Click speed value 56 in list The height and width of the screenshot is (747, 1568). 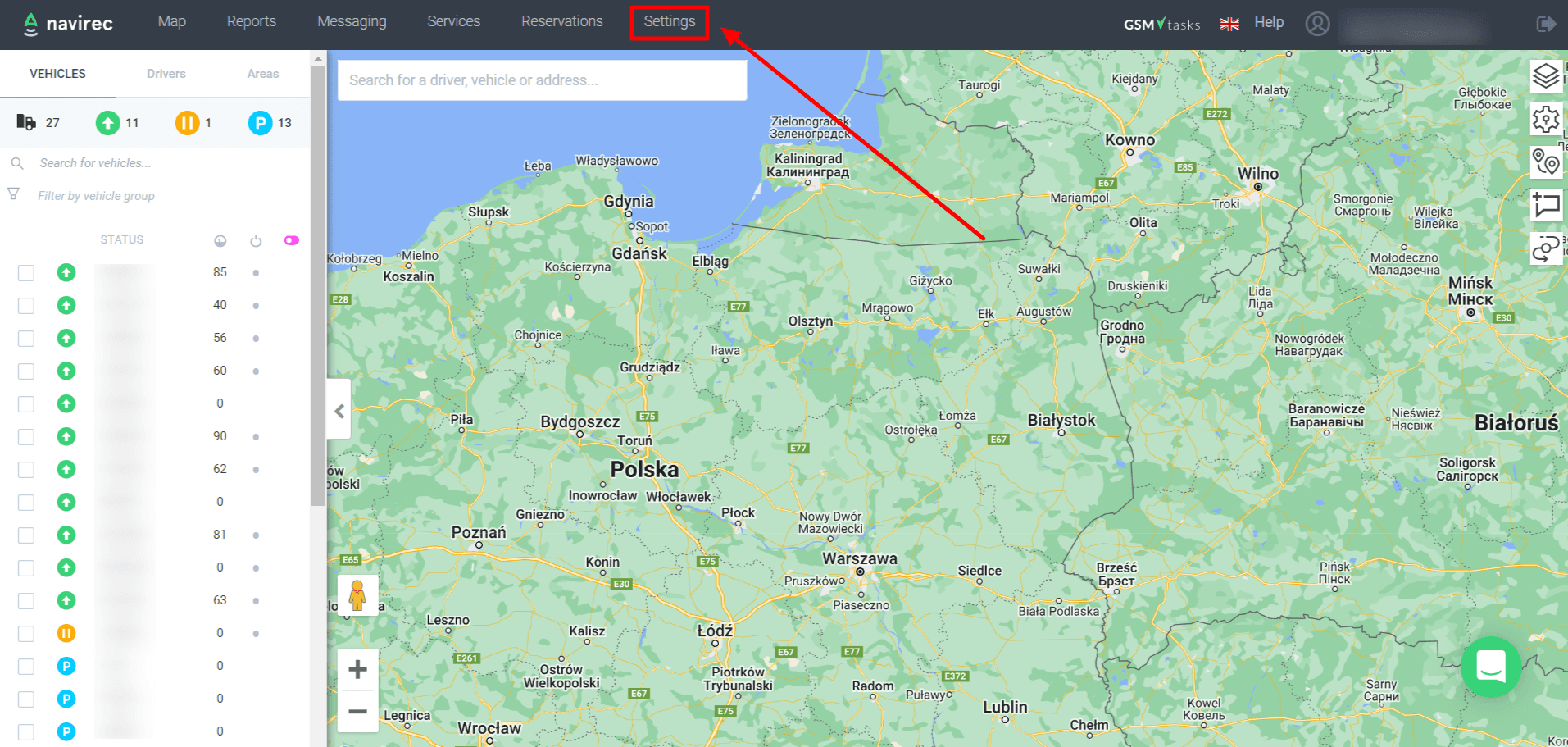tap(220, 338)
